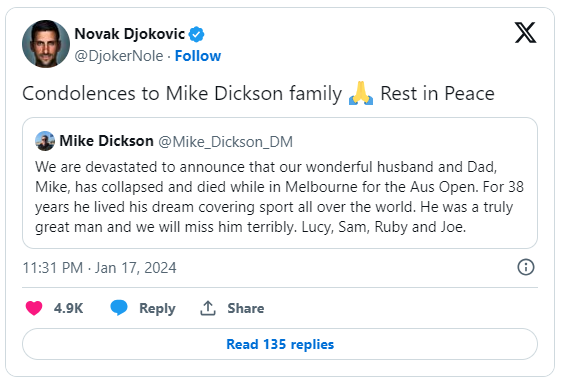The width and height of the screenshot is (563, 386).
Task: Click the Mike Dickson name in quote
Action: [106, 141]
